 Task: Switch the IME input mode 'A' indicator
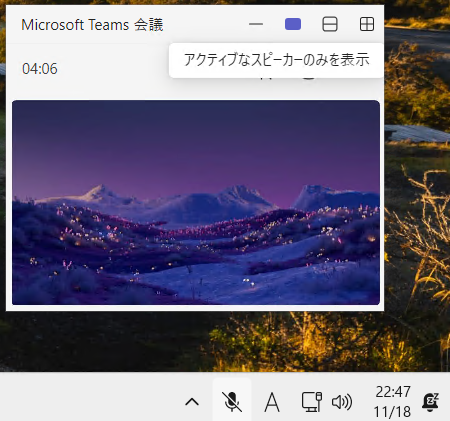(272, 402)
